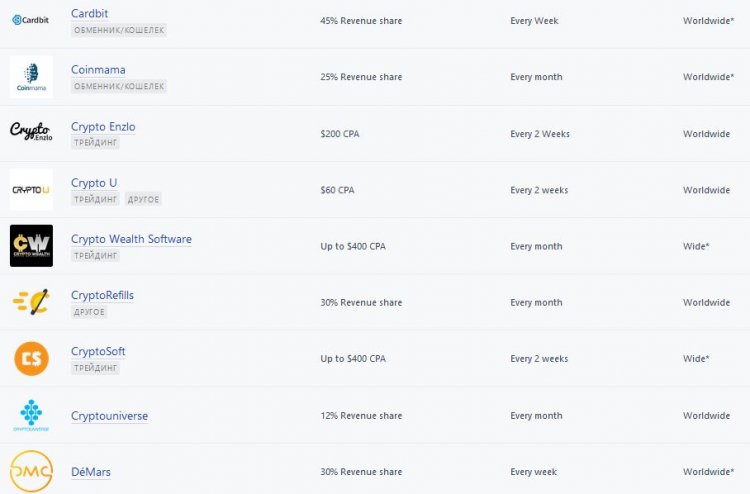Open the CryptoRefills link

pos(102,295)
